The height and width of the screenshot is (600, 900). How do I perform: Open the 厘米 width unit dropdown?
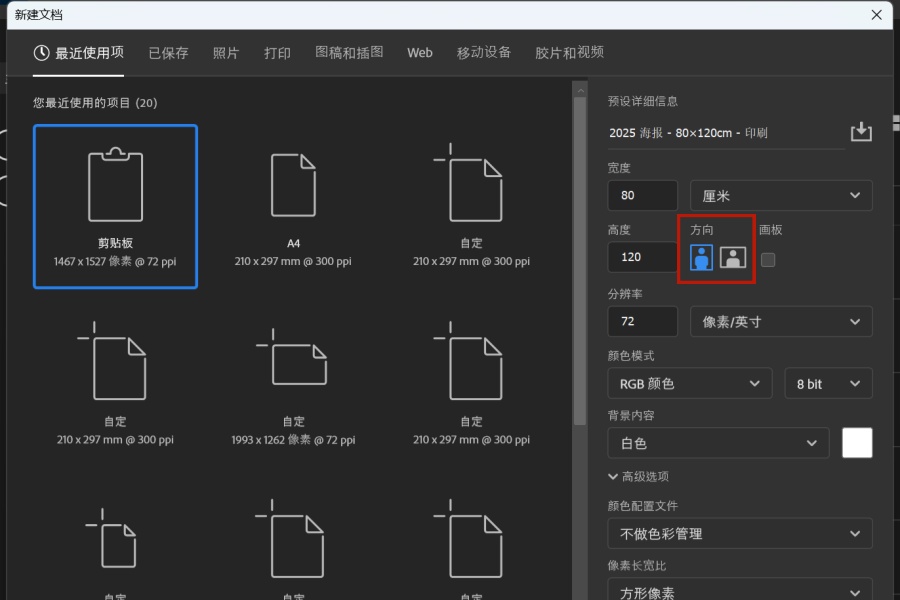(x=781, y=196)
